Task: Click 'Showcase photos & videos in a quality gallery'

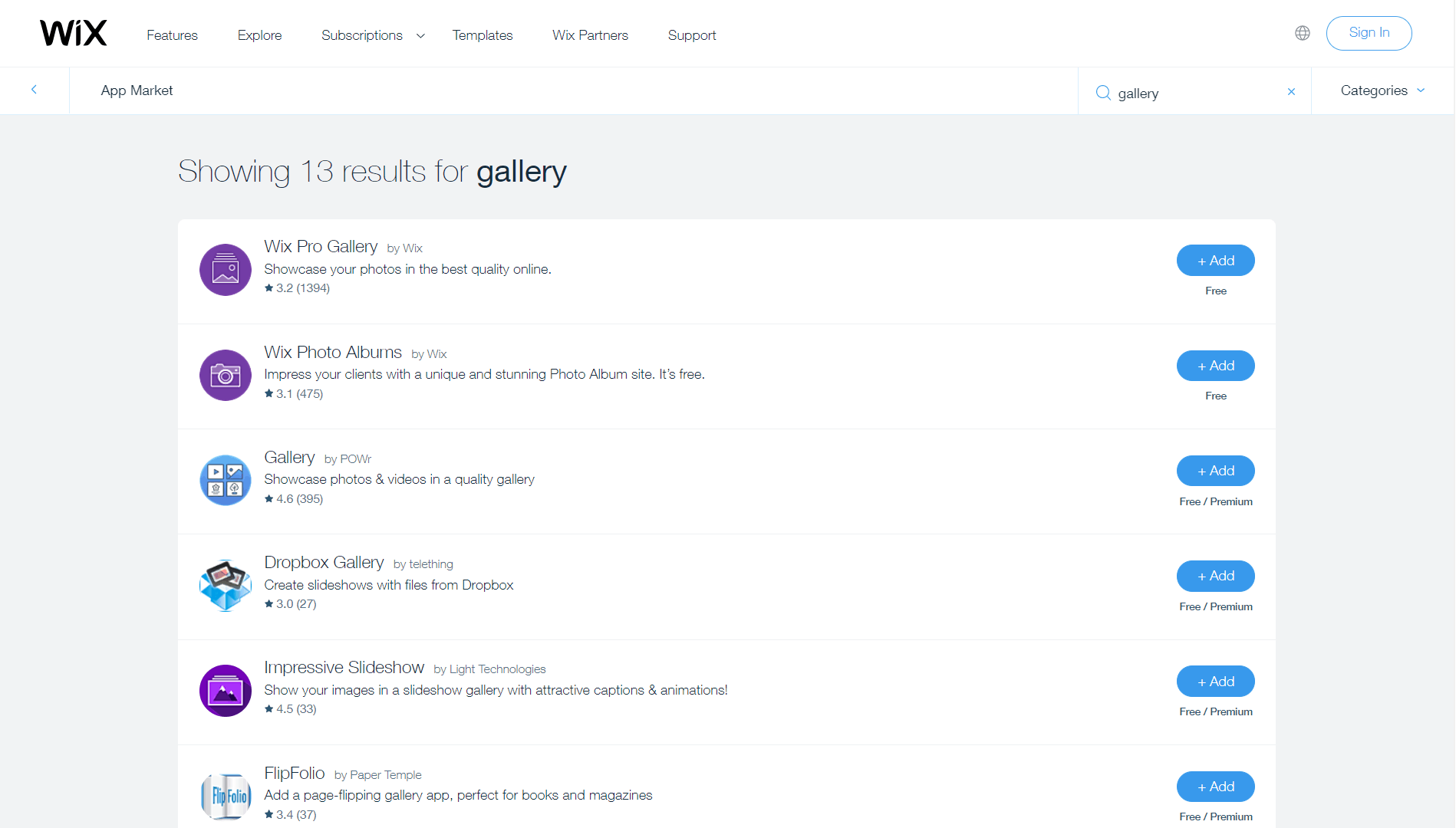Action: pyautogui.click(x=399, y=479)
